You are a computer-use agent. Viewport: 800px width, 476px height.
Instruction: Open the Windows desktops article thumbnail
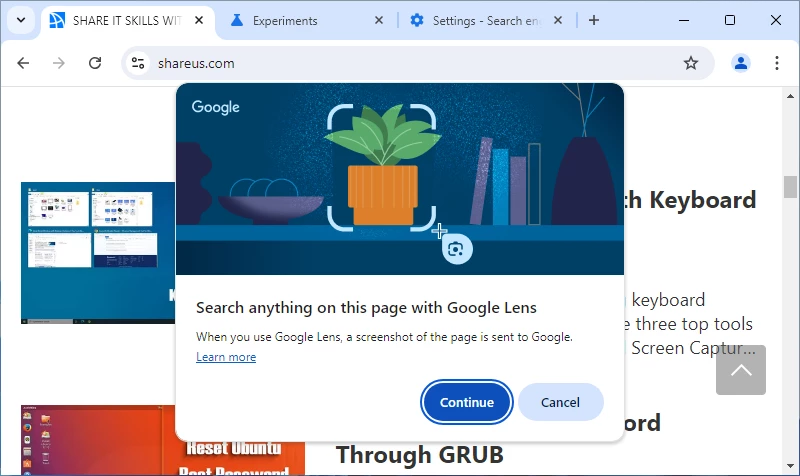98,253
